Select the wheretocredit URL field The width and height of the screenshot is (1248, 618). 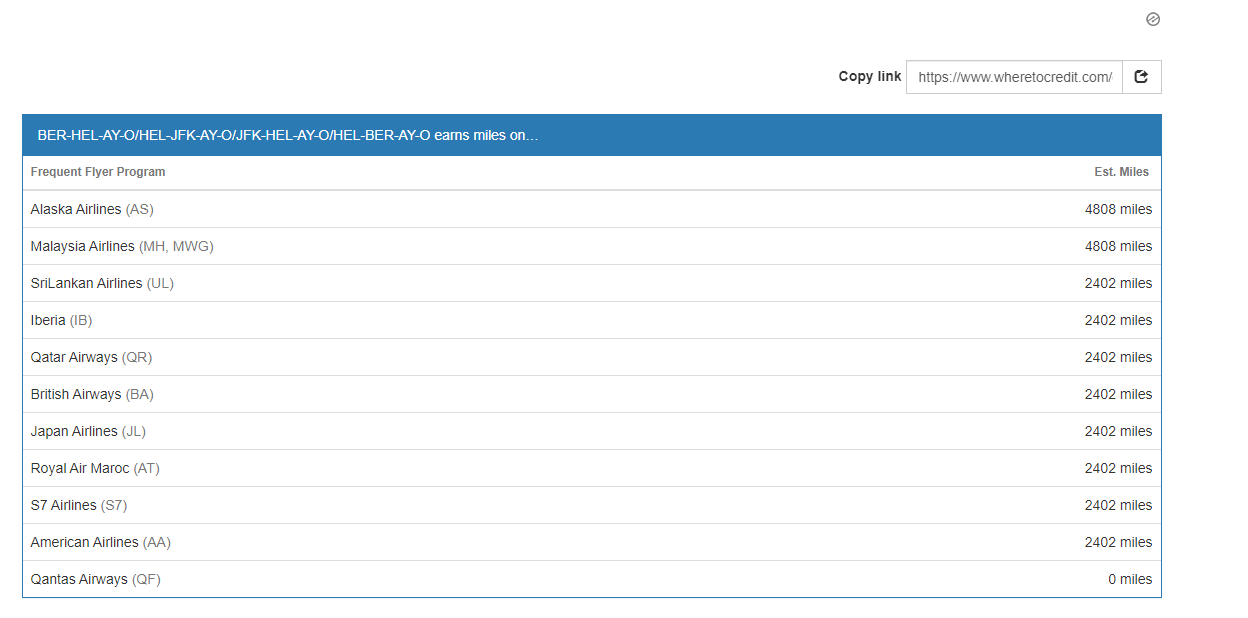click(x=1014, y=77)
